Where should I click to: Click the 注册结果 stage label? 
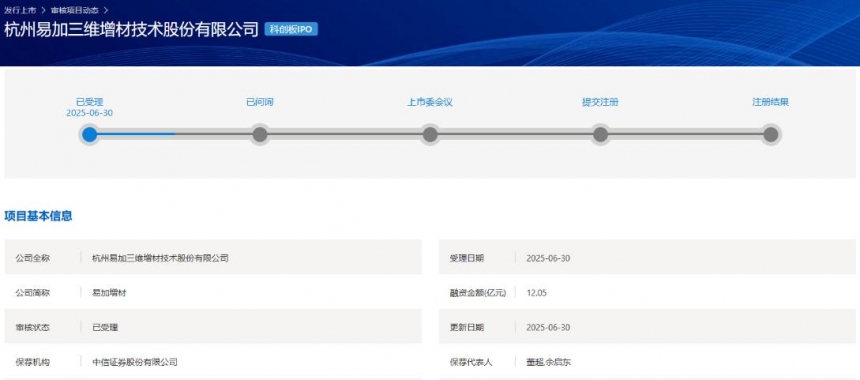pos(771,102)
